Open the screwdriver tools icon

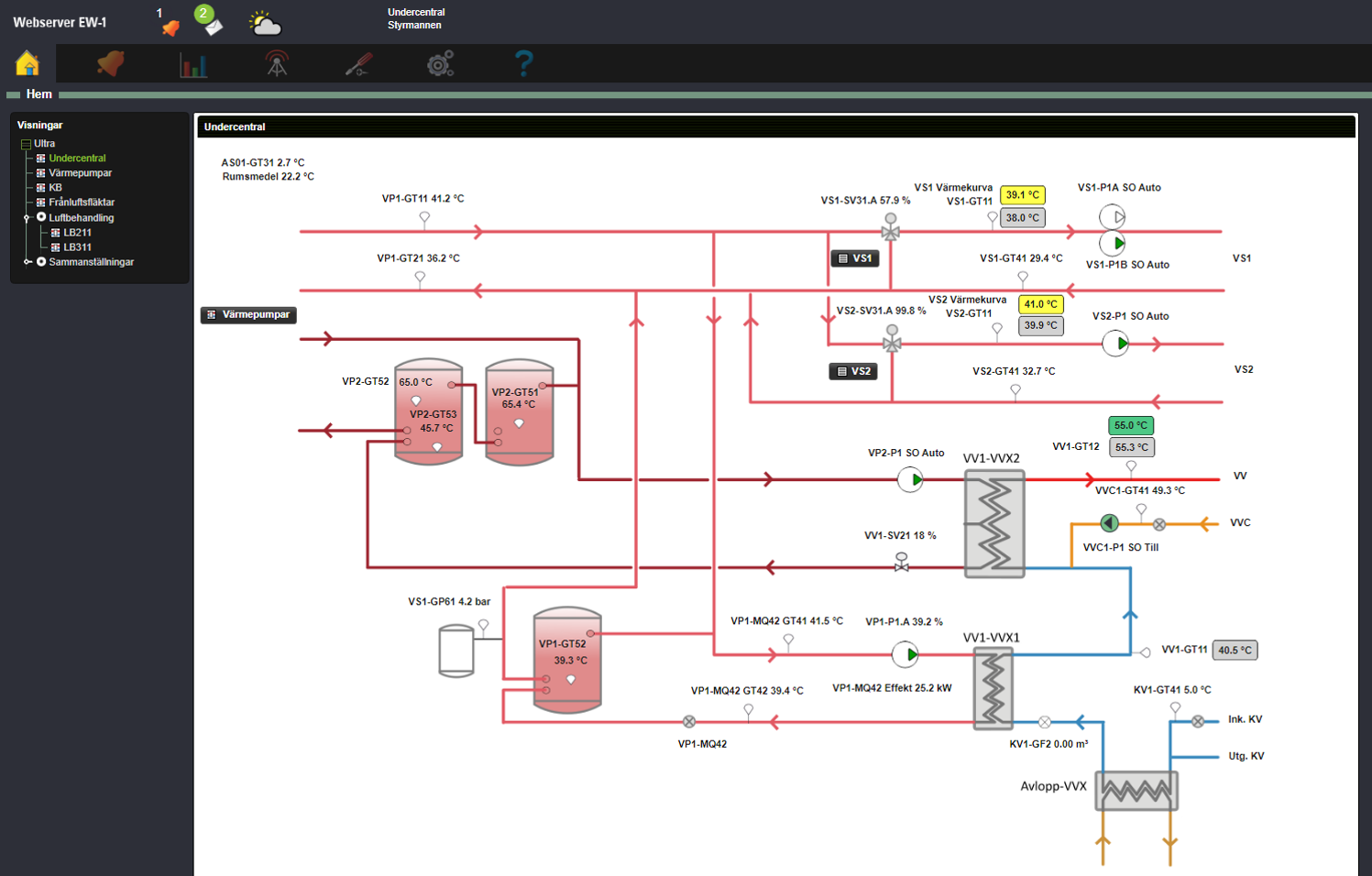pos(358,63)
